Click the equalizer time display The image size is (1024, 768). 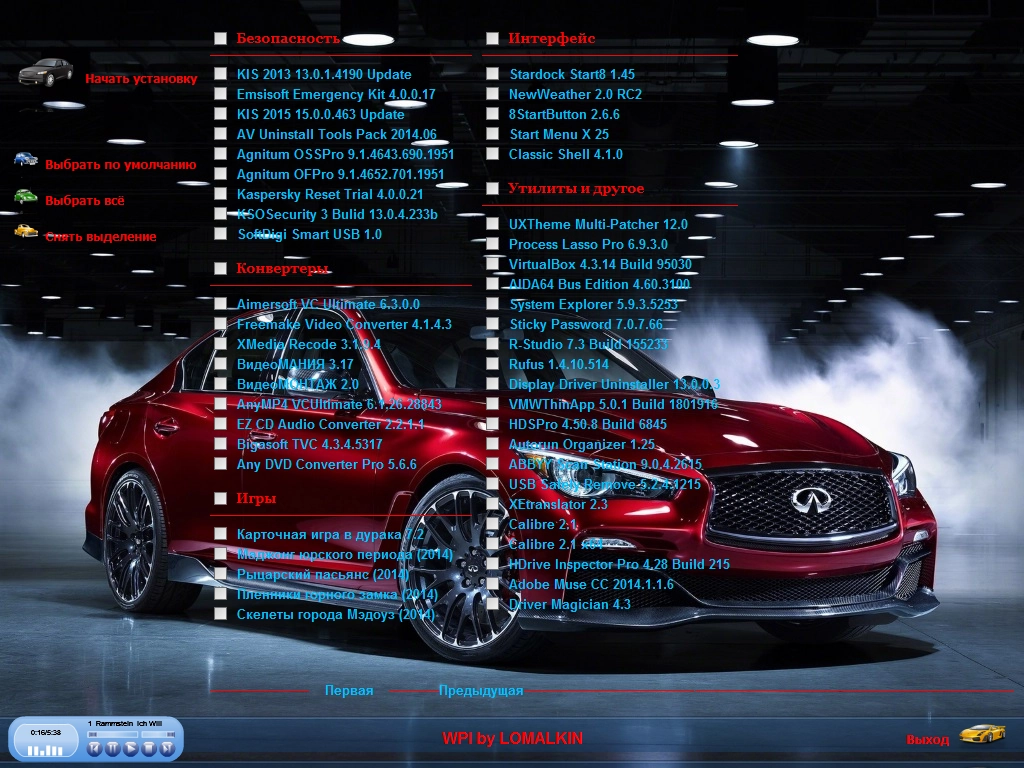(46, 740)
